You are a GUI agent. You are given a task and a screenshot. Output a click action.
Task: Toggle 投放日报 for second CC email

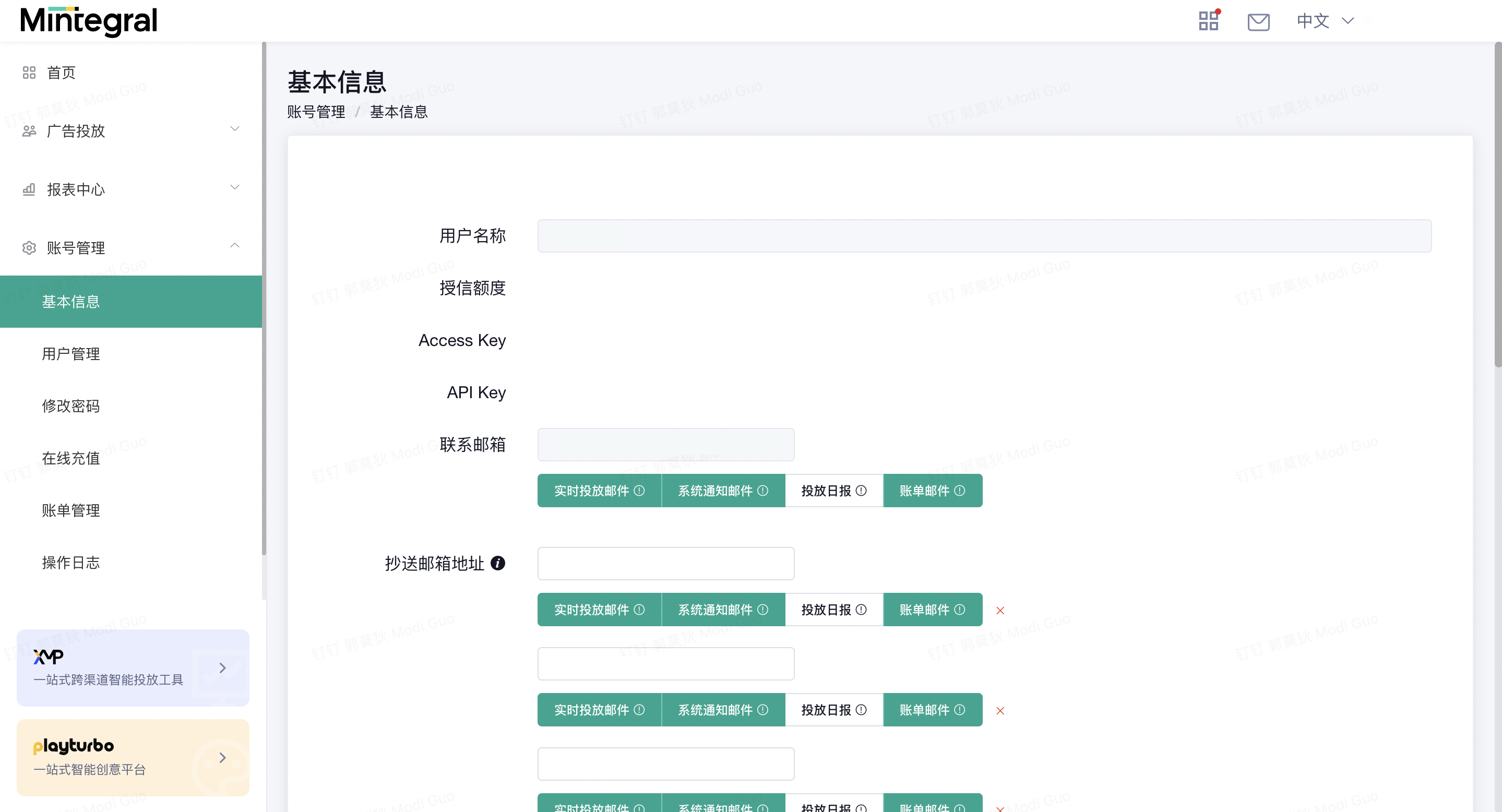(x=835, y=710)
